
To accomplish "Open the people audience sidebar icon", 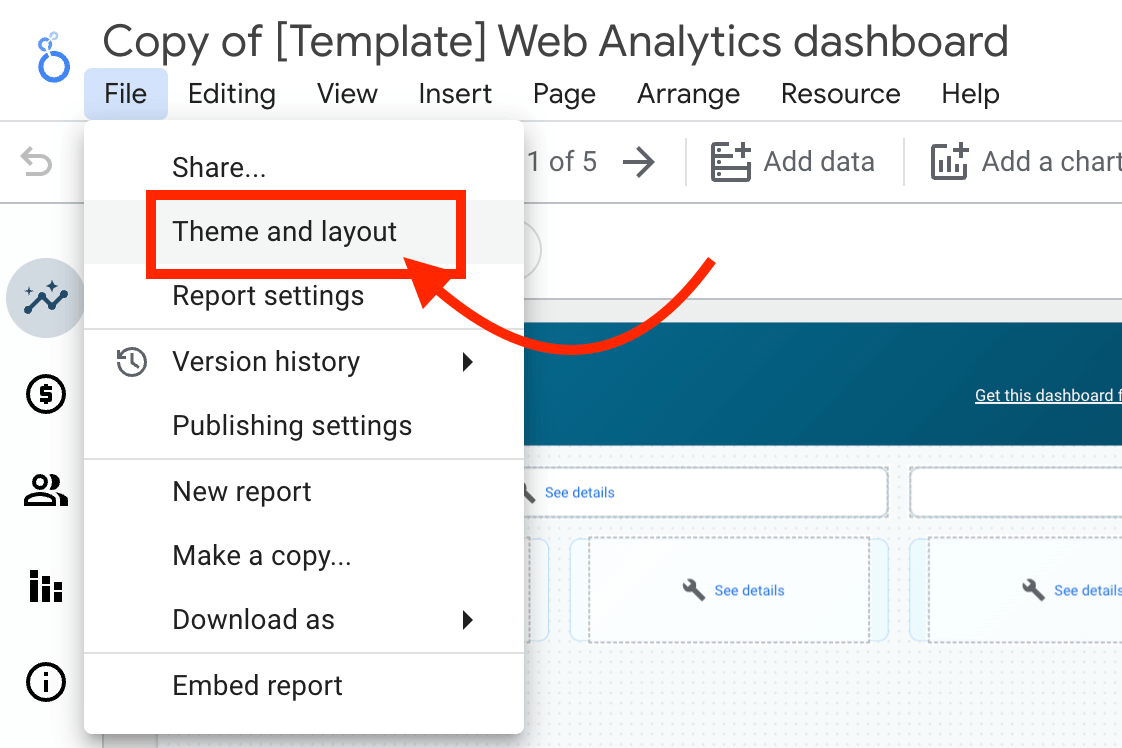I will 46,490.
